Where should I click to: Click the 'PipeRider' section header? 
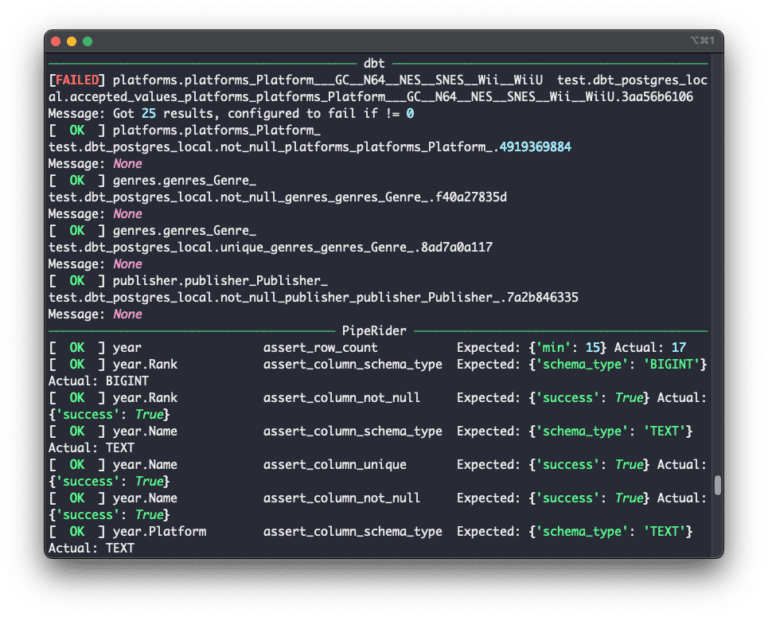(374, 331)
